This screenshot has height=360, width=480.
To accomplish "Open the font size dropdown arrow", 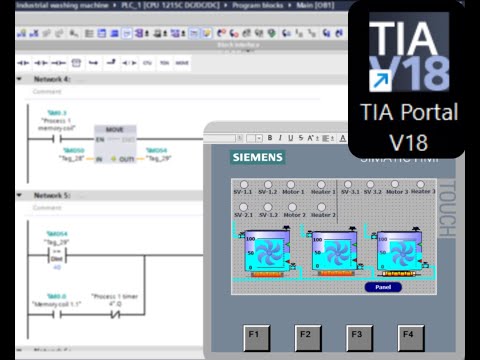I will click(259, 138).
